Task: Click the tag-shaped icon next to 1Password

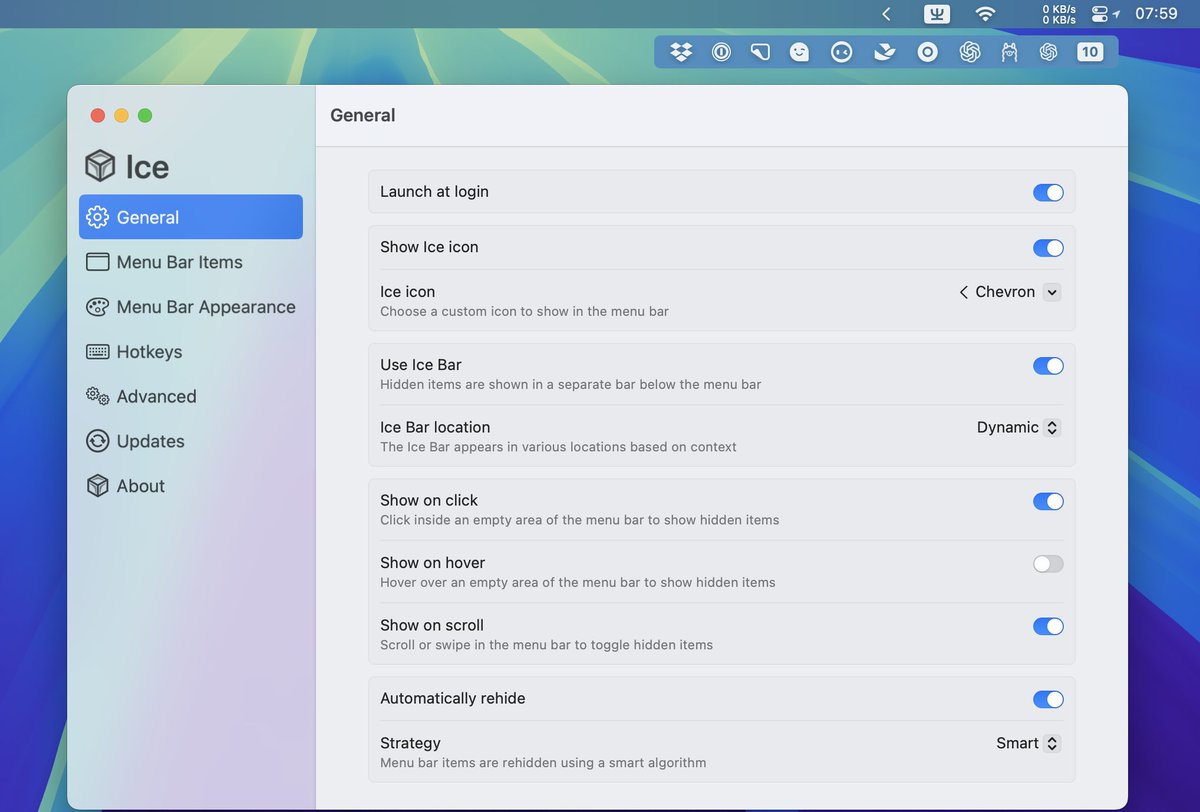Action: (761, 52)
